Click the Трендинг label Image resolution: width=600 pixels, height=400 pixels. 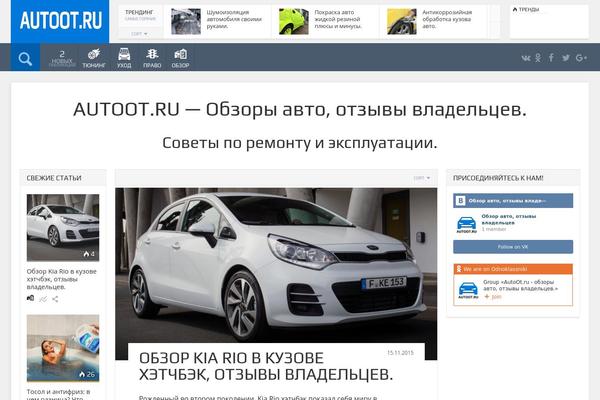pos(139,12)
